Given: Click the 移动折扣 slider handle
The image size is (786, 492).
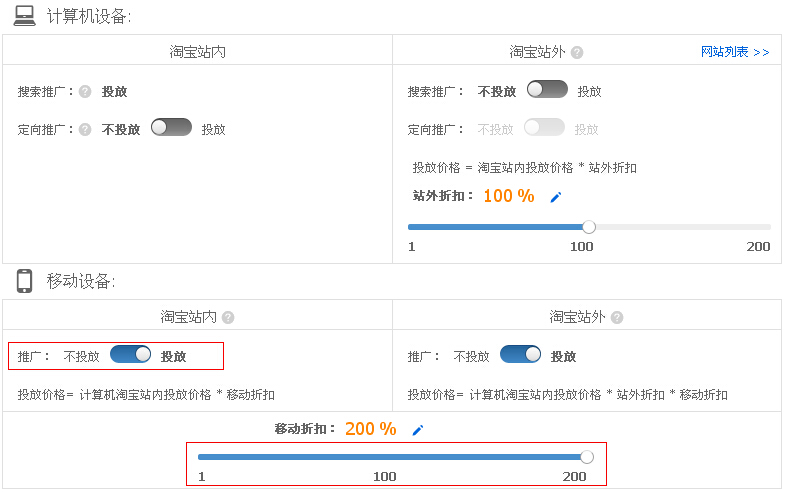Looking at the screenshot, I should pos(587,457).
